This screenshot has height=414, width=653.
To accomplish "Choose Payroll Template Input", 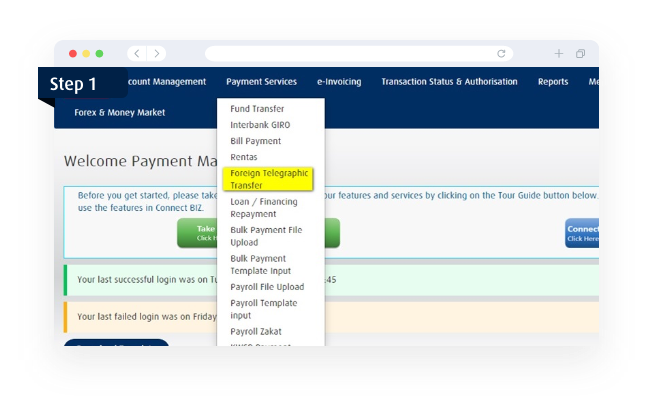I will (x=264, y=309).
